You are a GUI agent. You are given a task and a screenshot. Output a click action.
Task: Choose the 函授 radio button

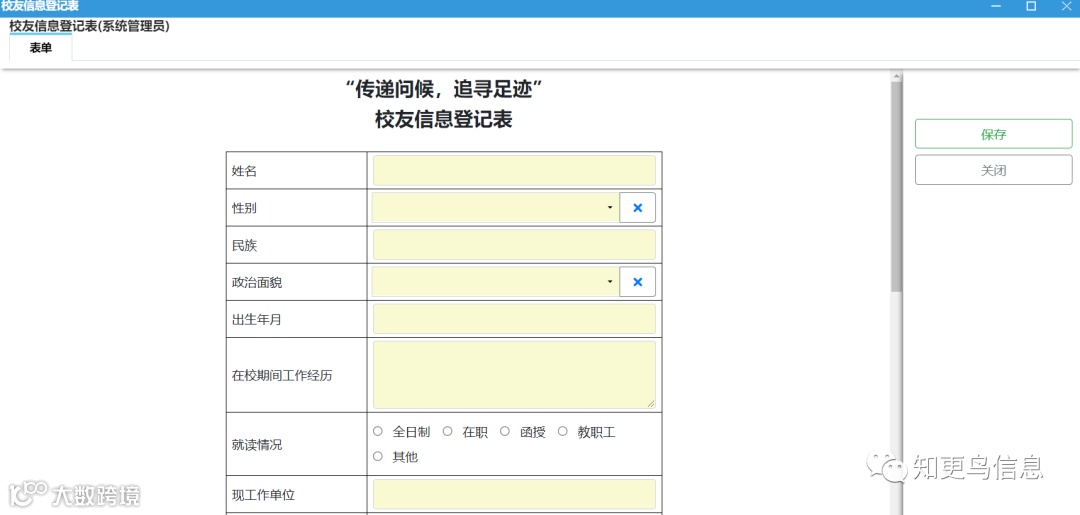click(x=505, y=432)
